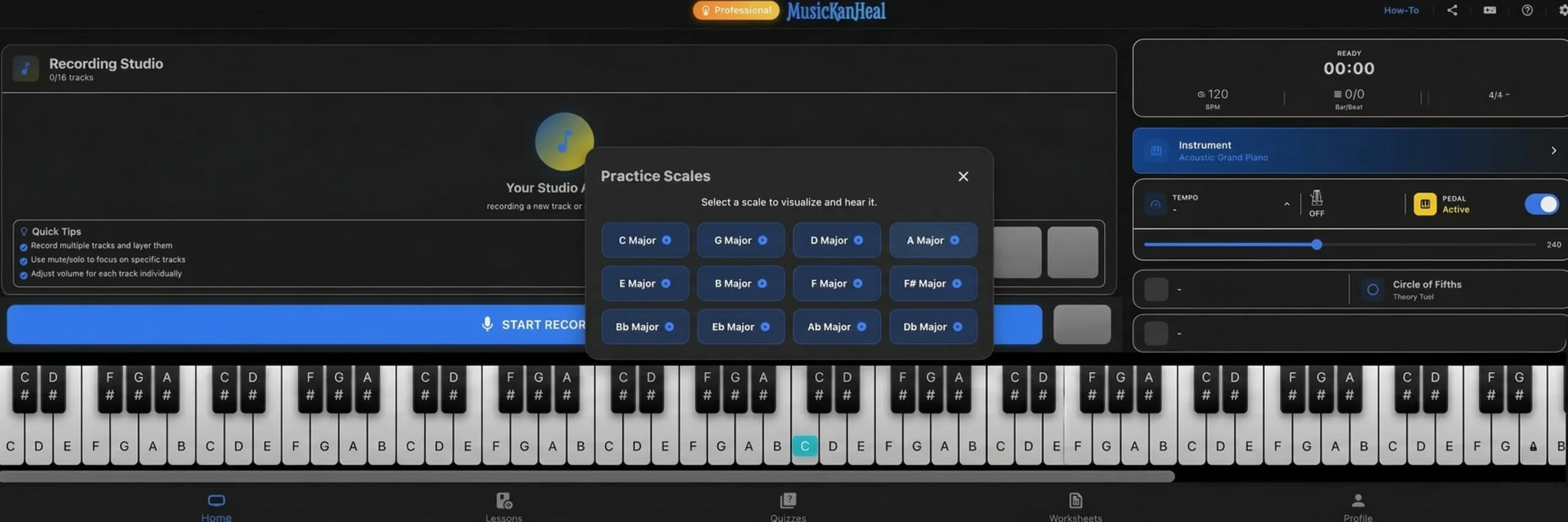Click the Circle of Fifths icon

[1373, 289]
